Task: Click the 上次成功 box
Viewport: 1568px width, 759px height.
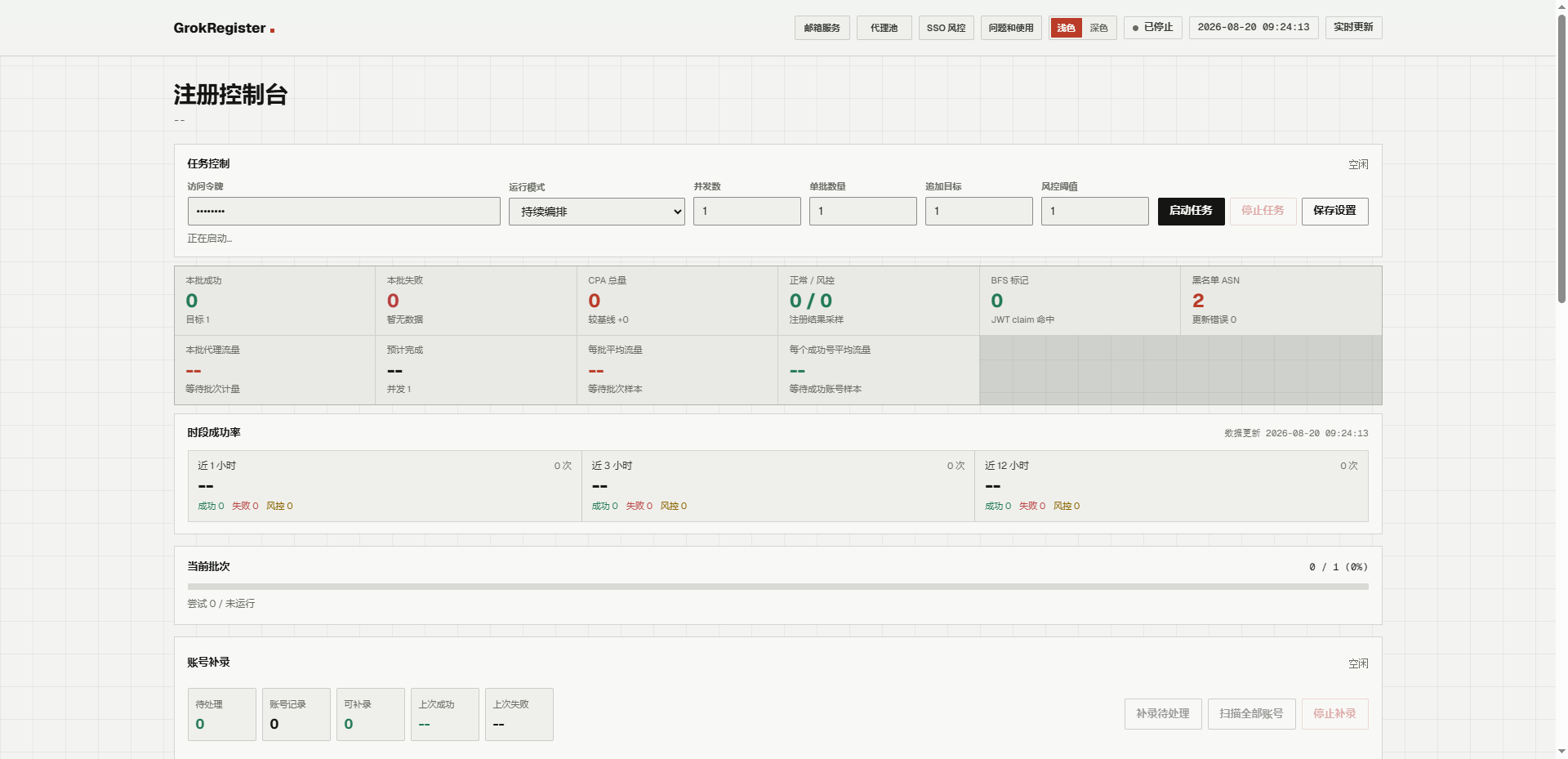Action: 444,714
